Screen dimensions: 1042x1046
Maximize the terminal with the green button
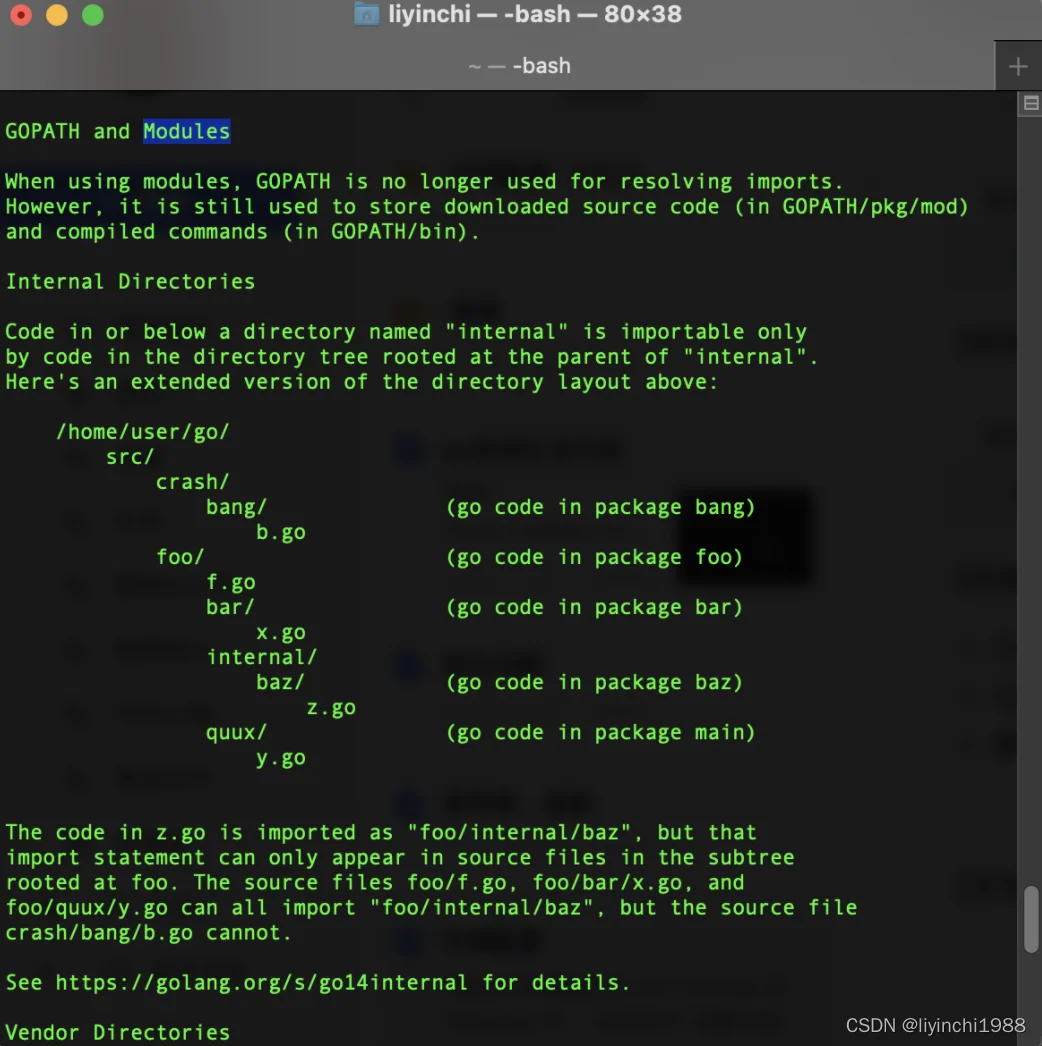point(93,15)
